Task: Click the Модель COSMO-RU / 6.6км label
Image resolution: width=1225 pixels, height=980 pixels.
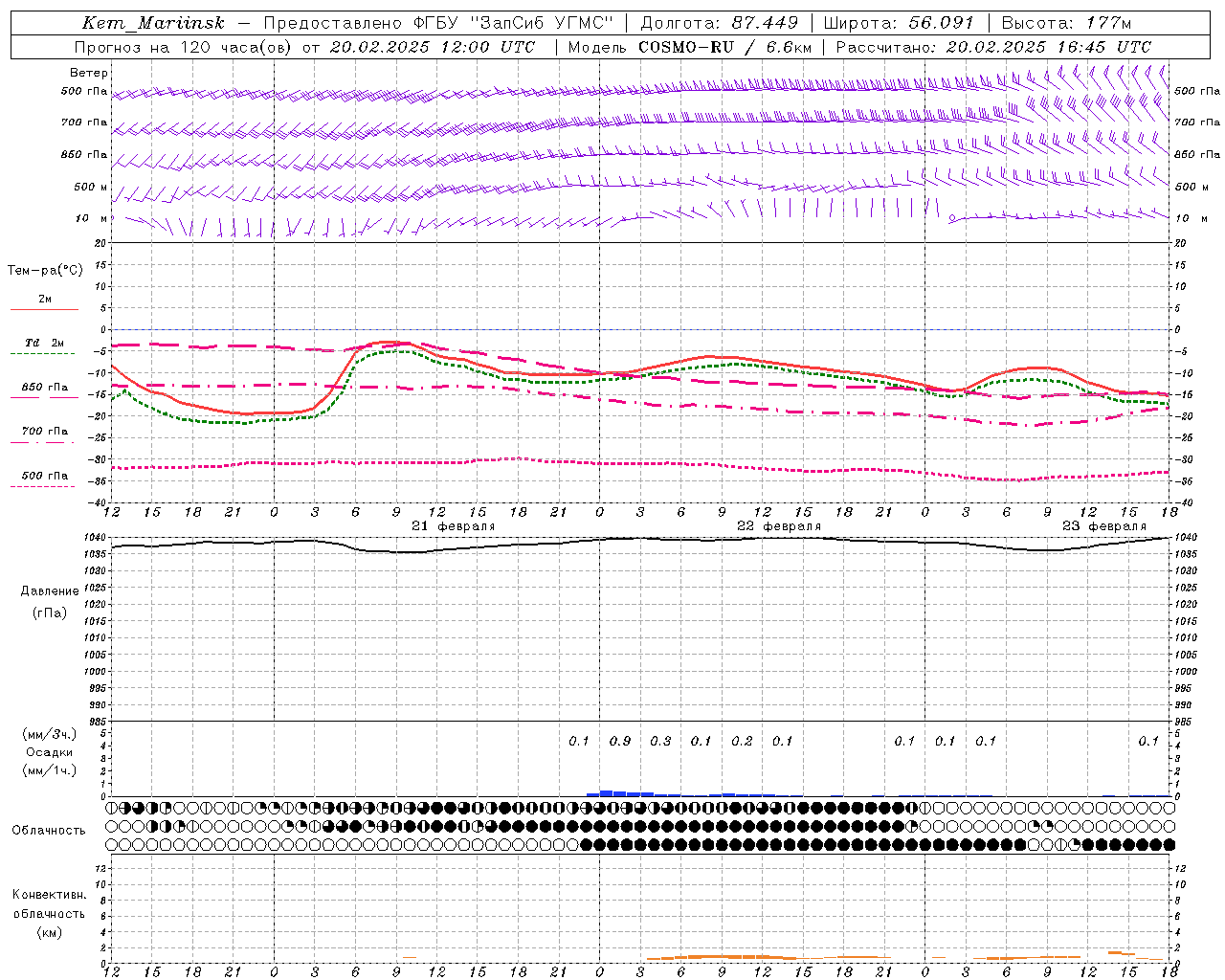Action: [x=690, y=47]
